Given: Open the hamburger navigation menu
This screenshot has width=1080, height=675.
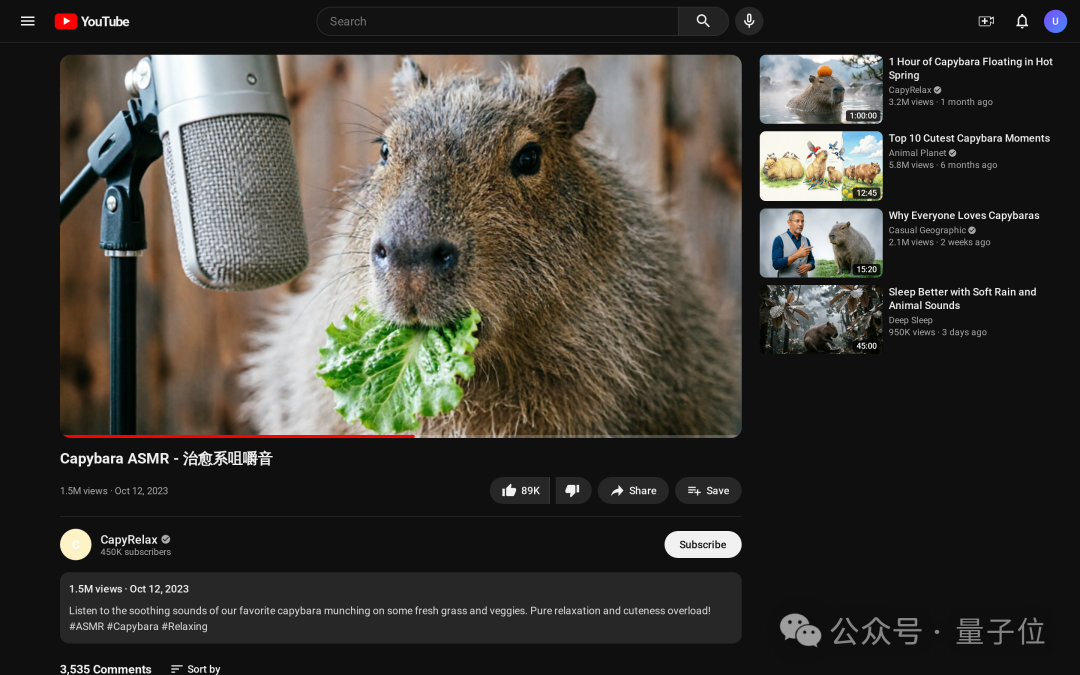Looking at the screenshot, I should click(x=27, y=21).
